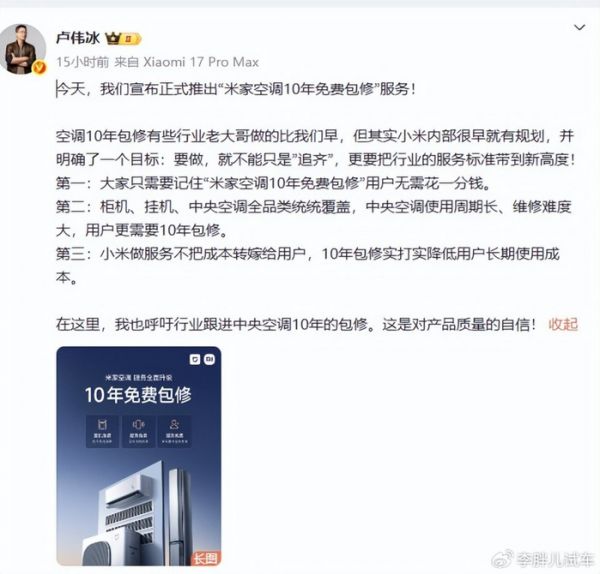Image resolution: width=600 pixels, height=574 pixels.
Task: Click the Mi logo in poster corner
Action: coord(209,359)
